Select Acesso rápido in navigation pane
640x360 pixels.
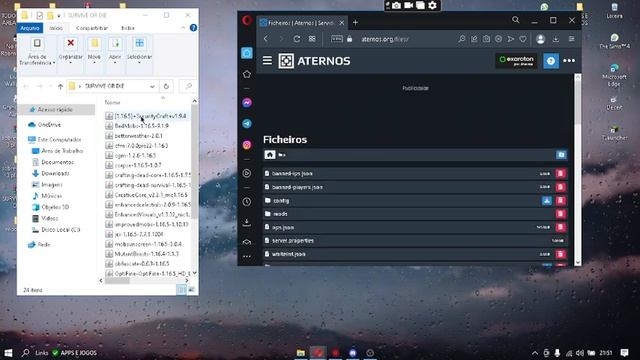(x=56, y=109)
